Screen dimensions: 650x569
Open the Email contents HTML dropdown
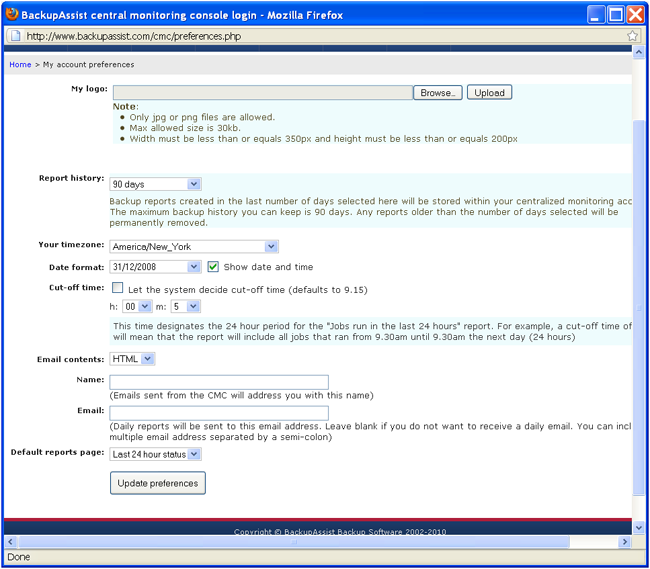tap(132, 359)
